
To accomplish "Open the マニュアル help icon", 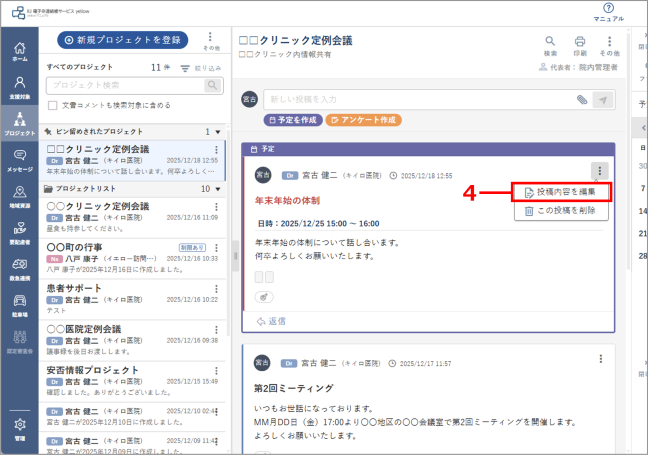I will [608, 12].
